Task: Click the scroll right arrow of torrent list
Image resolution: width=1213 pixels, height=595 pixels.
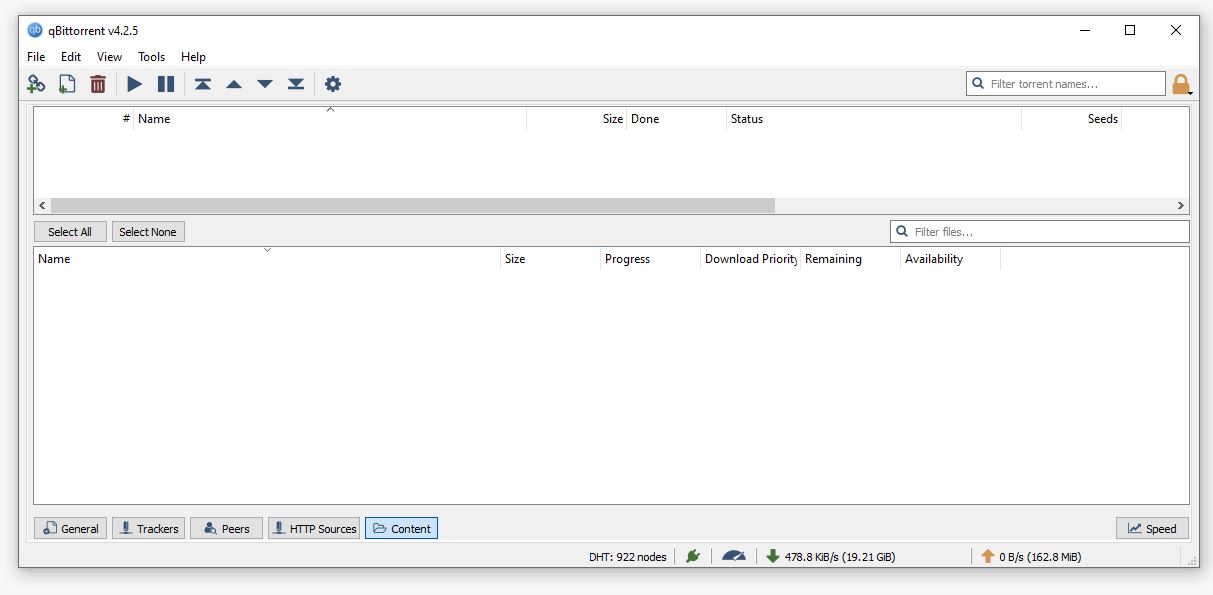Action: tap(1181, 205)
